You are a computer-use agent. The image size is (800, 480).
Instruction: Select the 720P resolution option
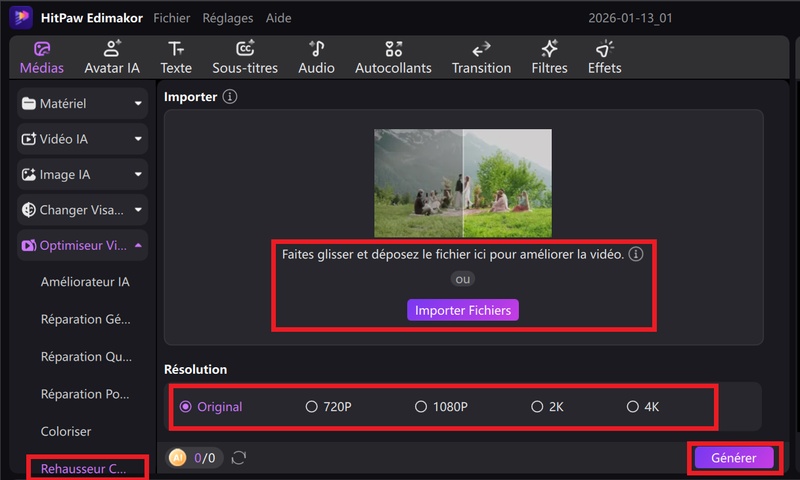coord(329,407)
